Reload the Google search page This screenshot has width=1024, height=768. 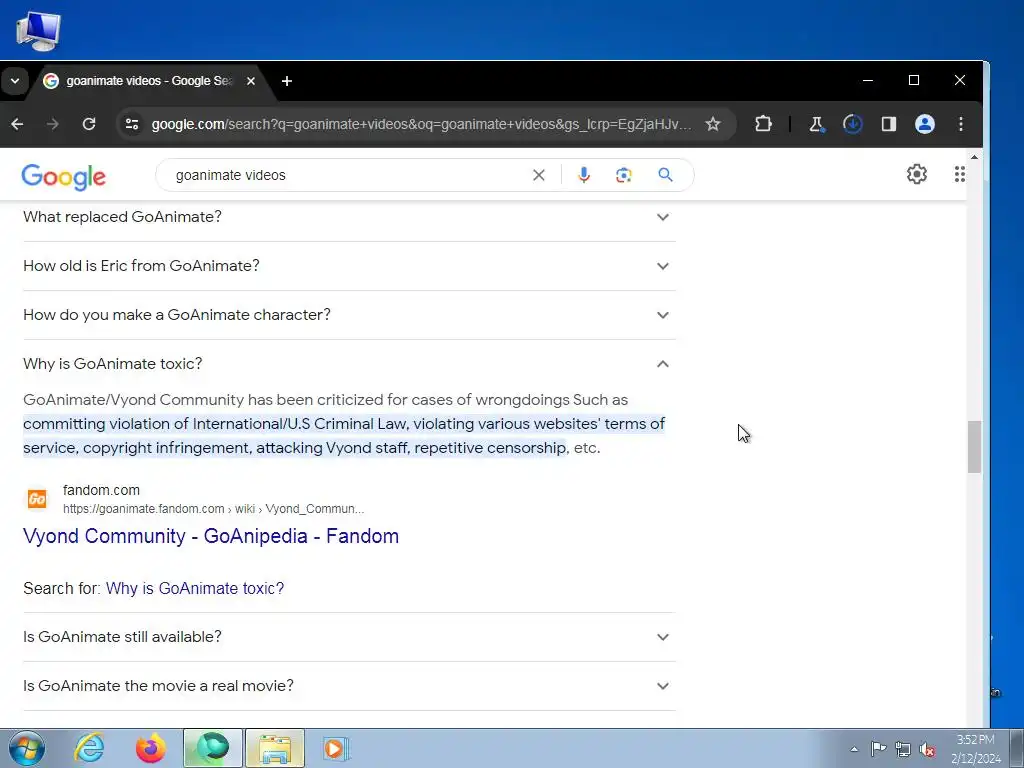coord(89,124)
